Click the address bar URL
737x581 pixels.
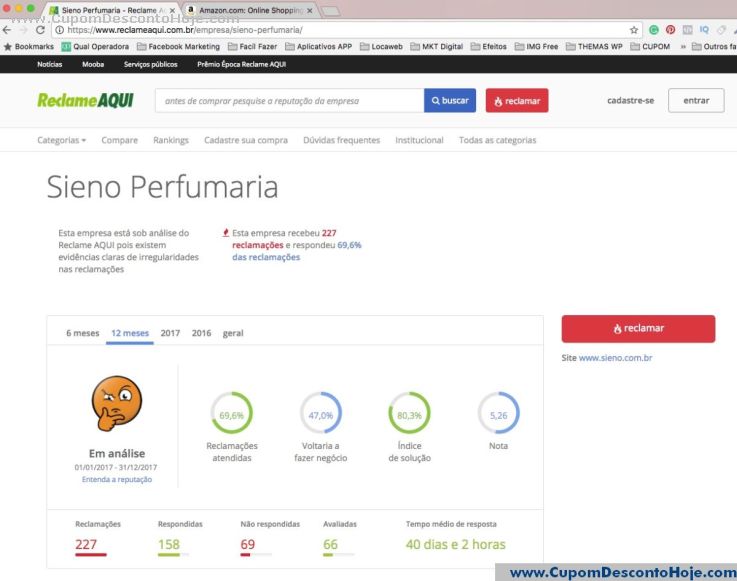pos(185,30)
